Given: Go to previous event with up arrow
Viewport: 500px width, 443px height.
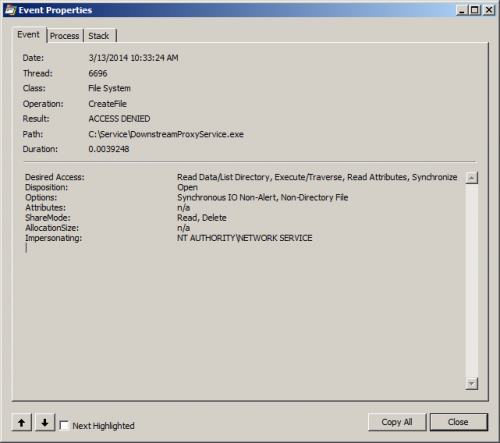Looking at the screenshot, I should pyautogui.click(x=22, y=423).
